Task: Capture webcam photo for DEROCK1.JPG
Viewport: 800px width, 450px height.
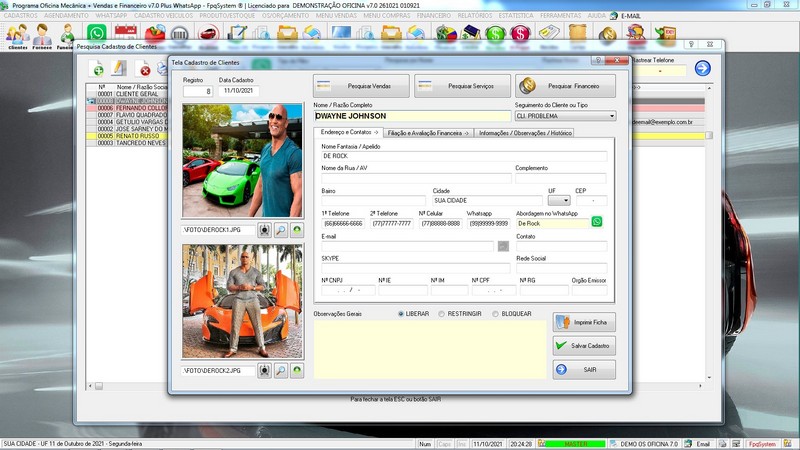Action: (x=264, y=230)
